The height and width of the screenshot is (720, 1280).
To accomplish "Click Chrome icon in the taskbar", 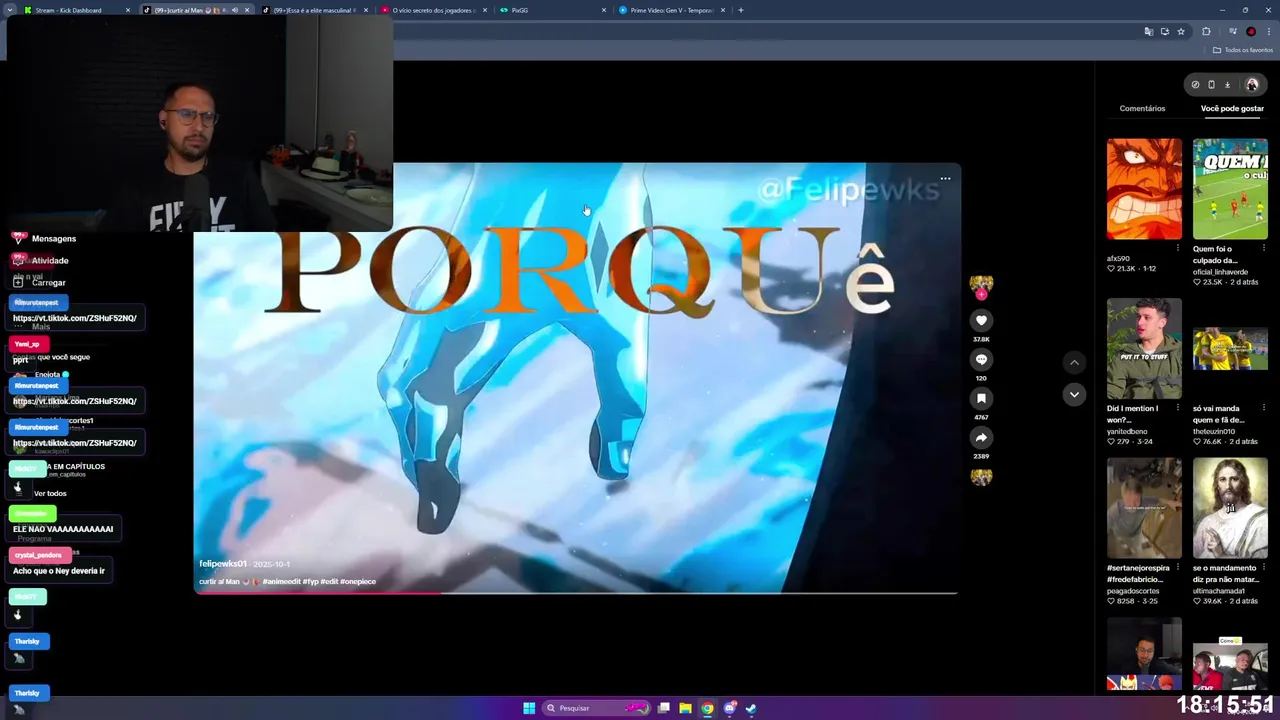I will pos(707,708).
